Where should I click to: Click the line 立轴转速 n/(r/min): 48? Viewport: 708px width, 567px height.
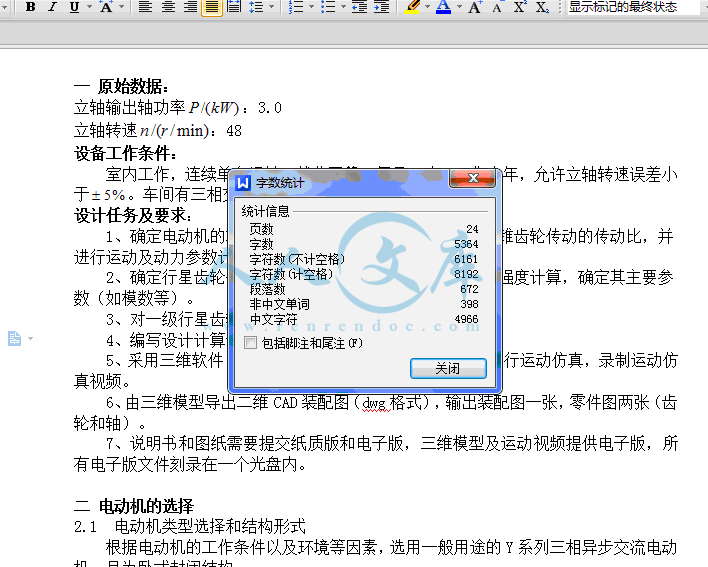(158, 131)
